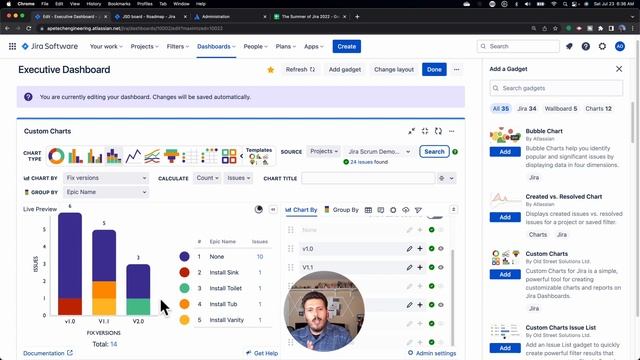The width and height of the screenshot is (640, 360).
Task: Switch to the Group By tab
Action: [x=341, y=210]
